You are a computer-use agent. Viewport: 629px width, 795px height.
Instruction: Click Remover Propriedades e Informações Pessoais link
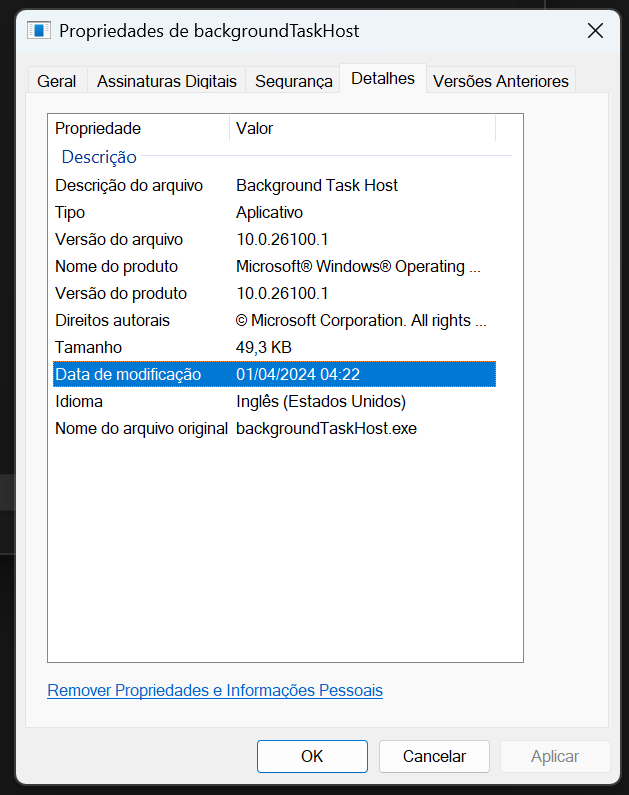pos(215,690)
